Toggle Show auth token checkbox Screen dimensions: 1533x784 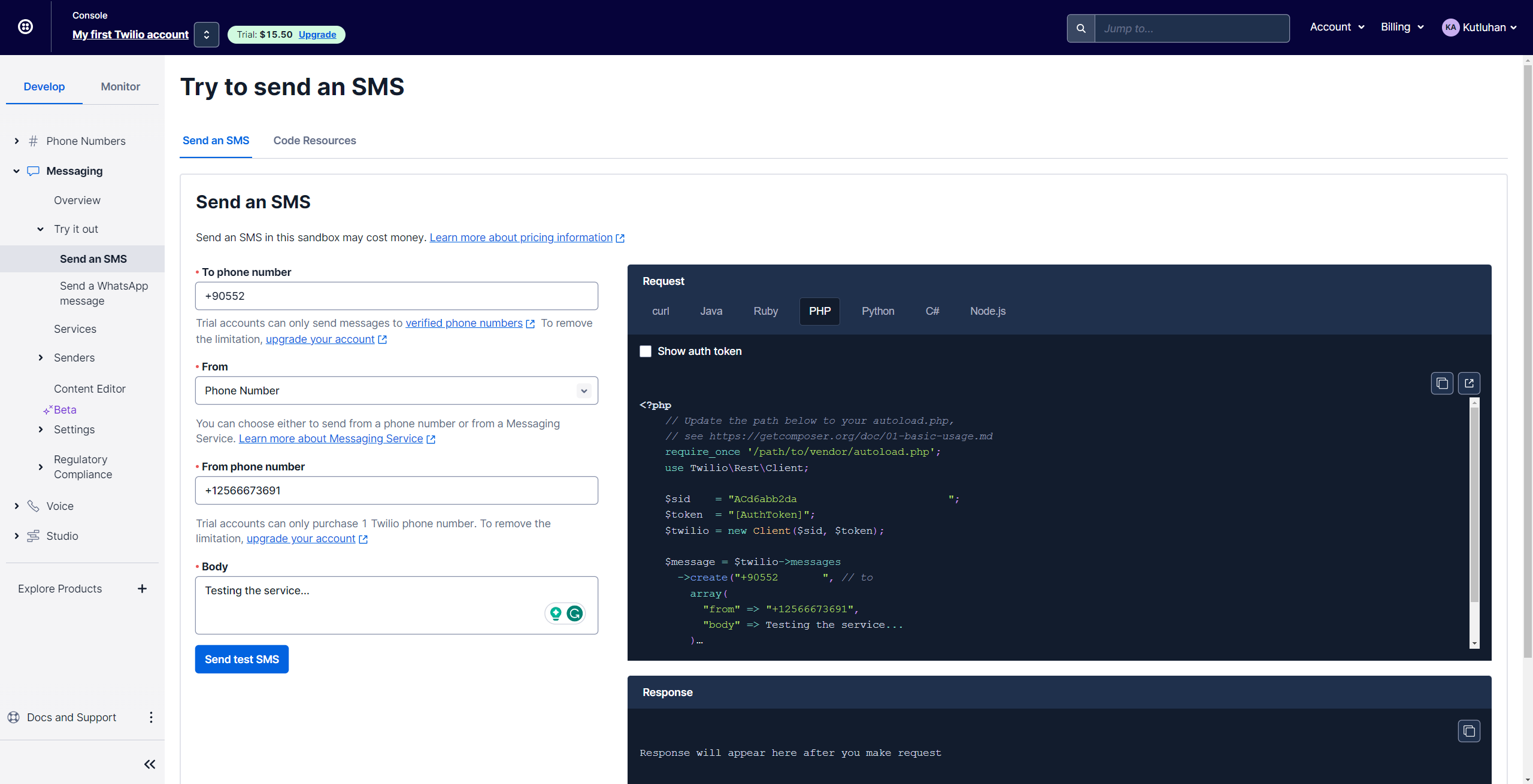point(645,351)
